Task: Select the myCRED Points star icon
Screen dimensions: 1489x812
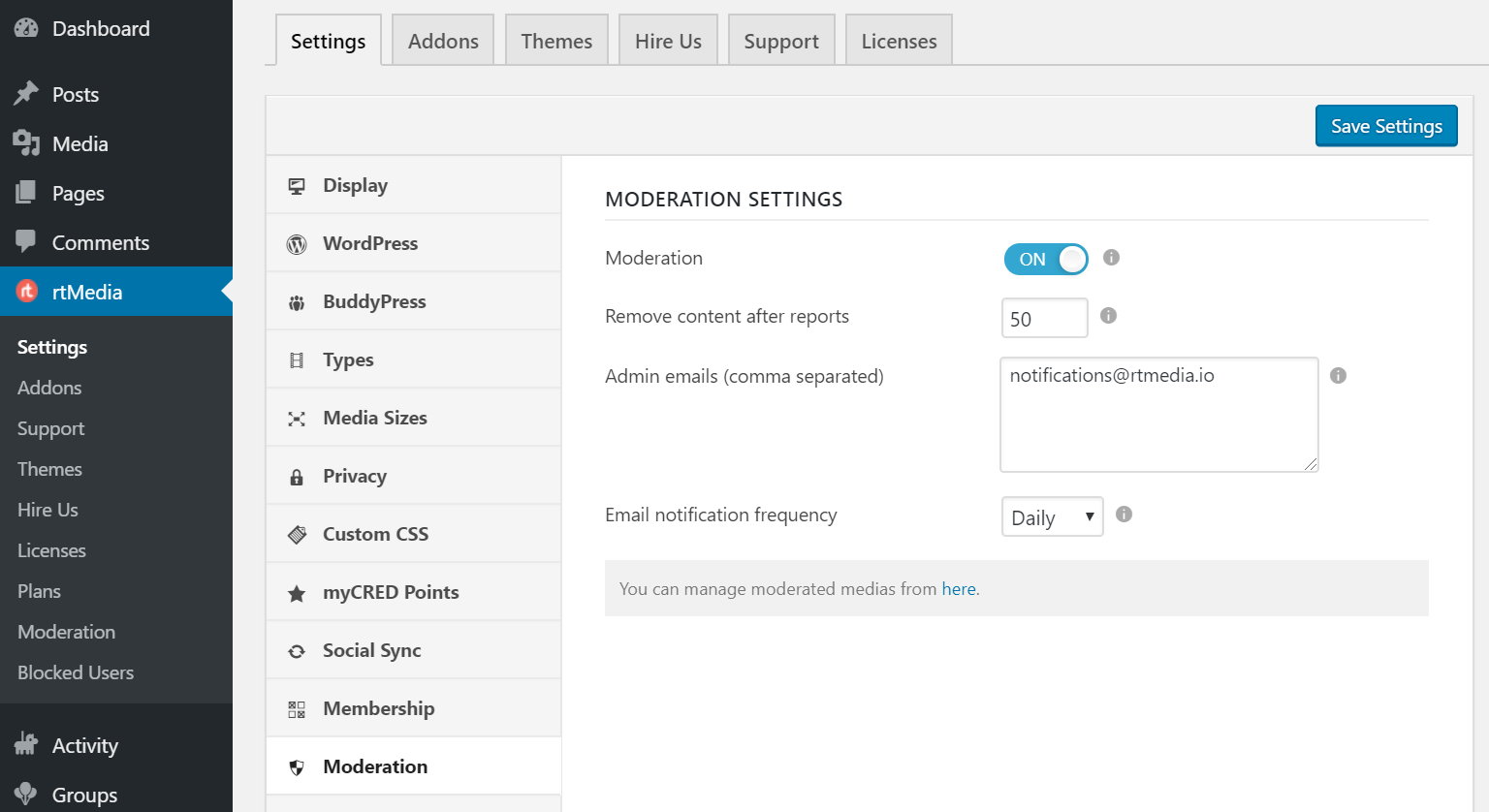Action: point(298,591)
